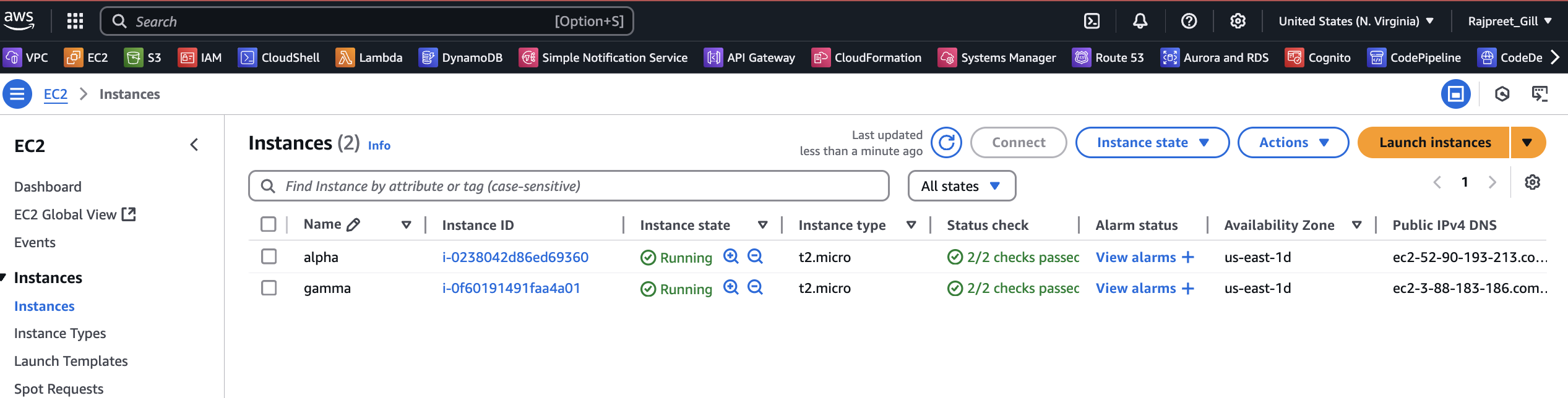Open the hexagon icon beside split panel

(1502, 94)
